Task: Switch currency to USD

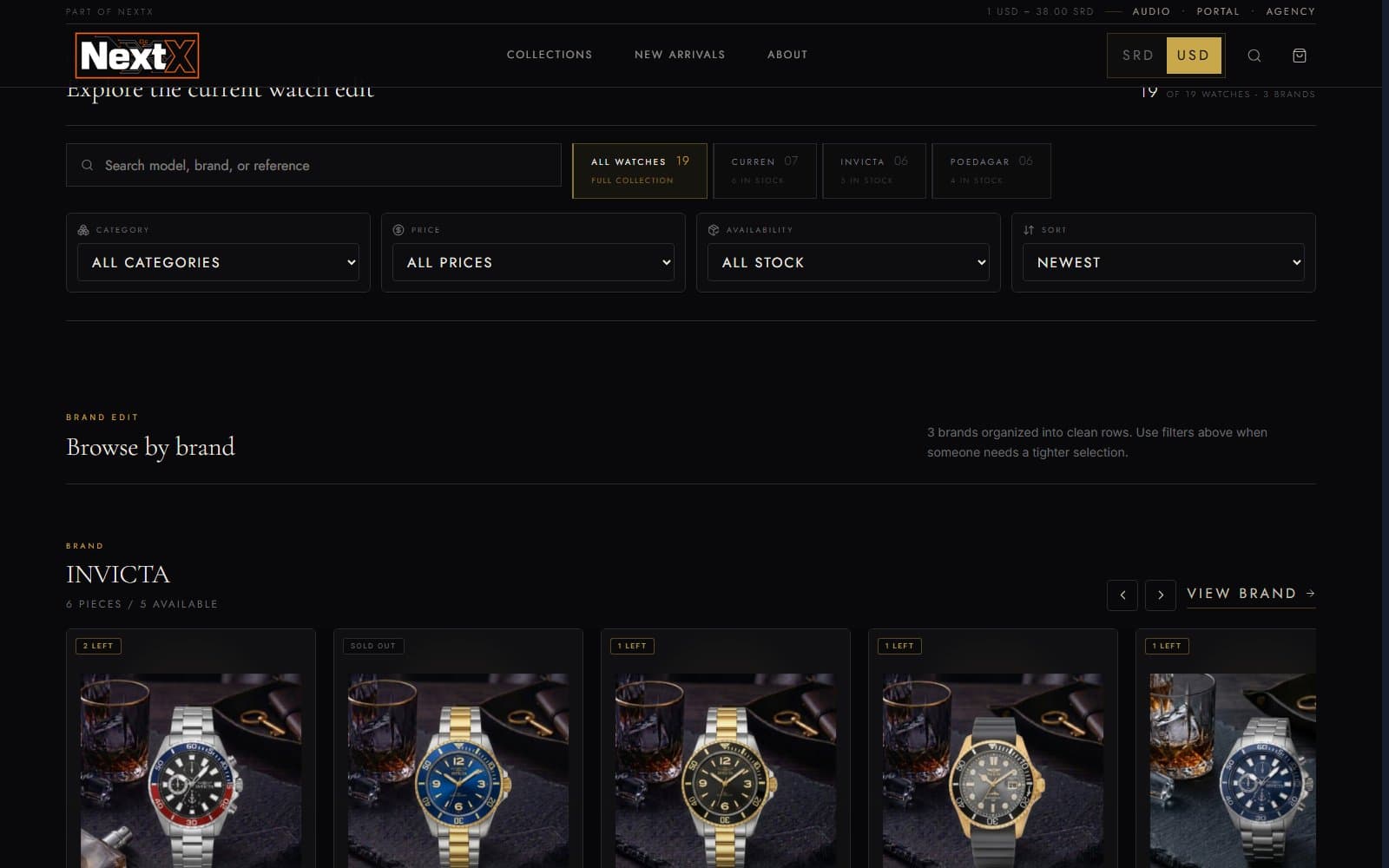Action: [1194, 56]
